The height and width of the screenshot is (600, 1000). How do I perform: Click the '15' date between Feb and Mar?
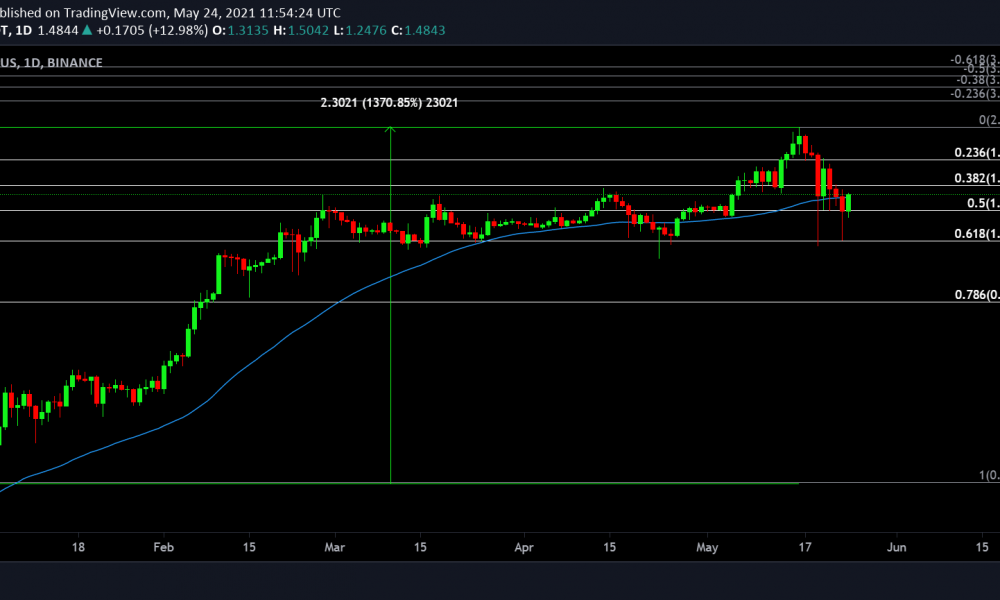249,547
